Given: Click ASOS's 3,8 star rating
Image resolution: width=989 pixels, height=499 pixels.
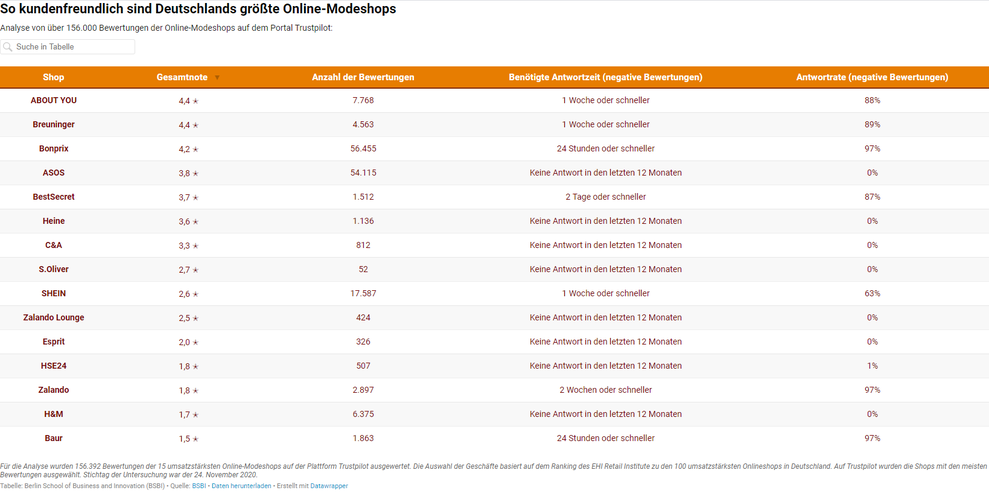Looking at the screenshot, I should coord(189,173).
